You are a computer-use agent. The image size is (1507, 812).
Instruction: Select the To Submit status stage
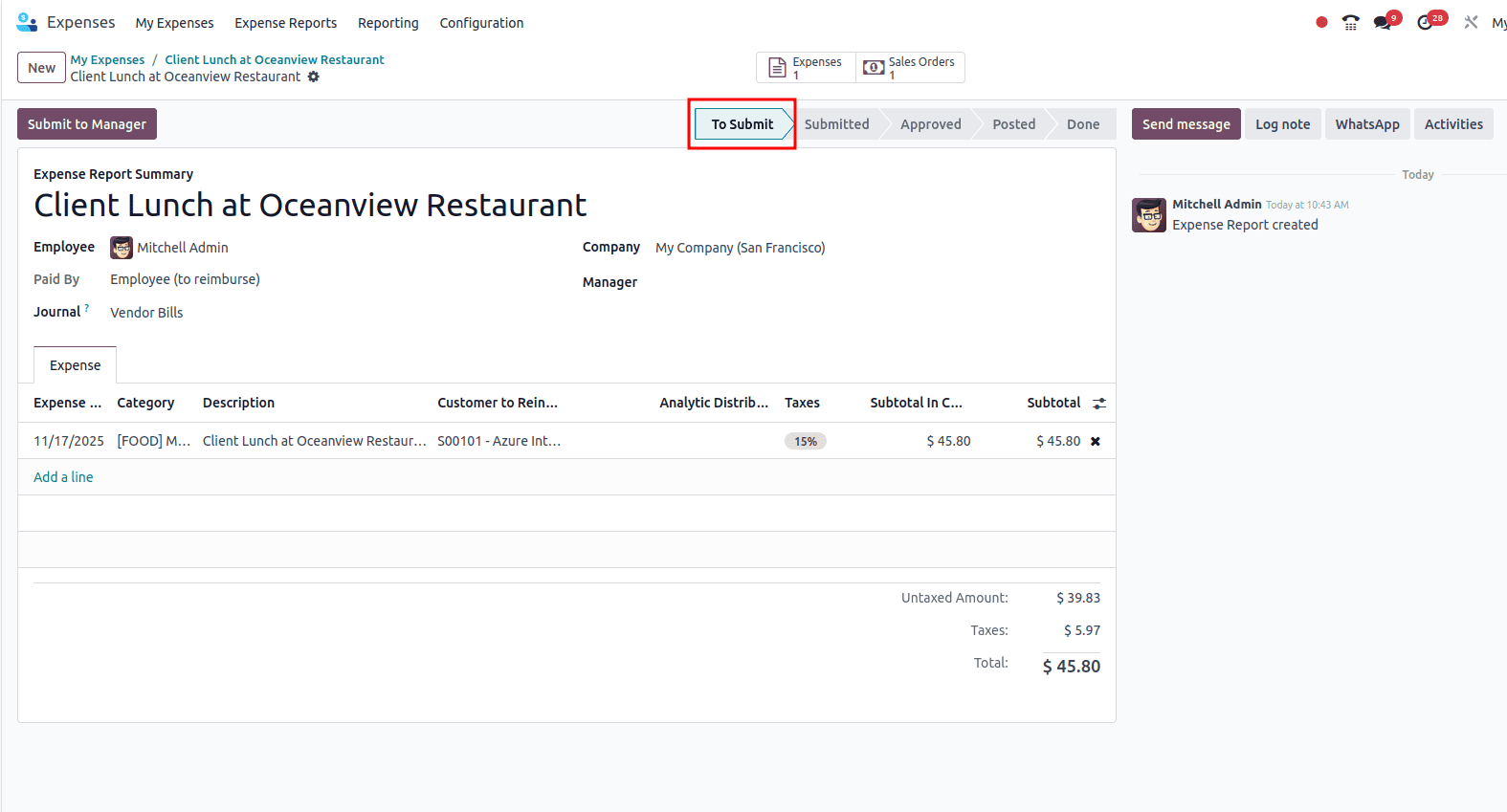tap(742, 124)
